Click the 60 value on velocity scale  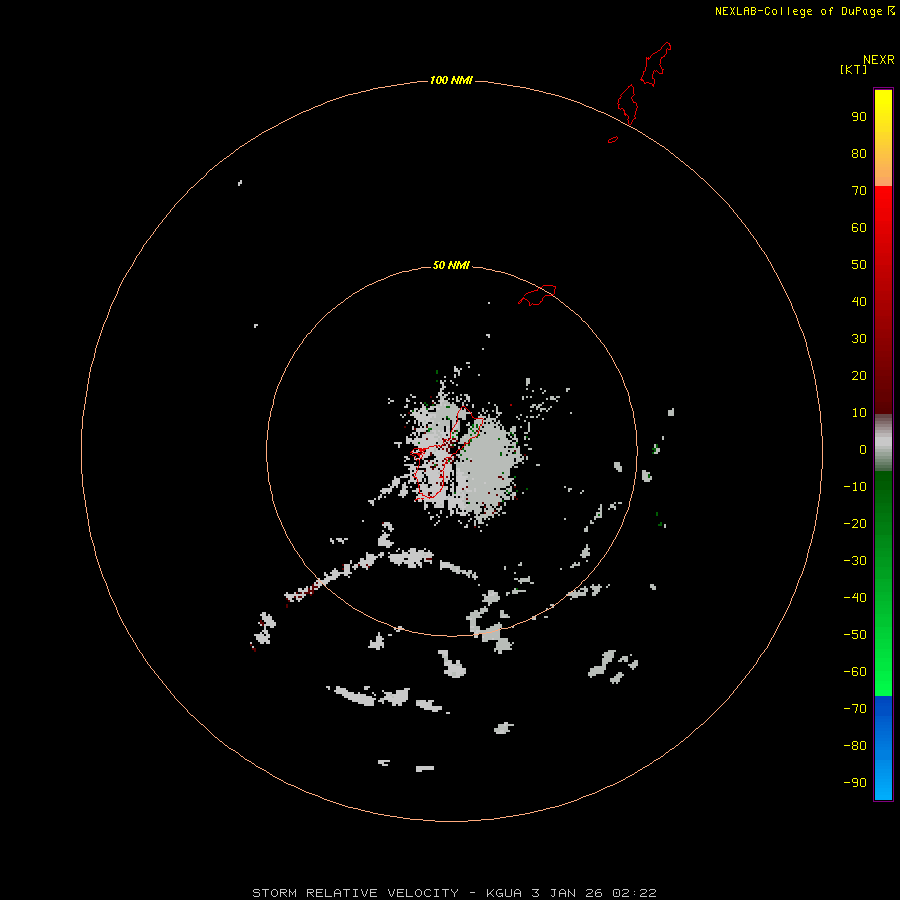[859, 228]
